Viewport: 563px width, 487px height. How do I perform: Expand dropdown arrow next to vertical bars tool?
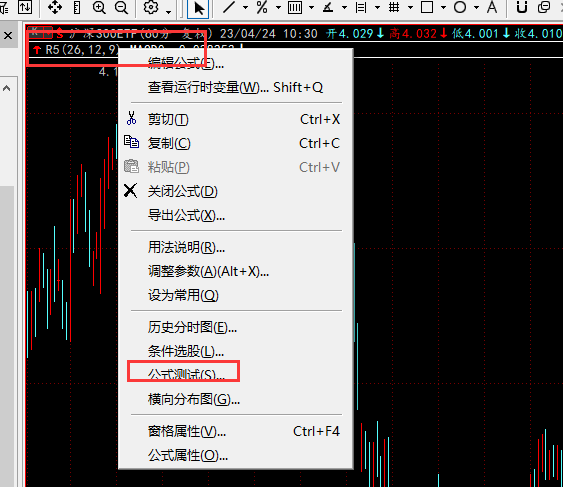(x=311, y=8)
